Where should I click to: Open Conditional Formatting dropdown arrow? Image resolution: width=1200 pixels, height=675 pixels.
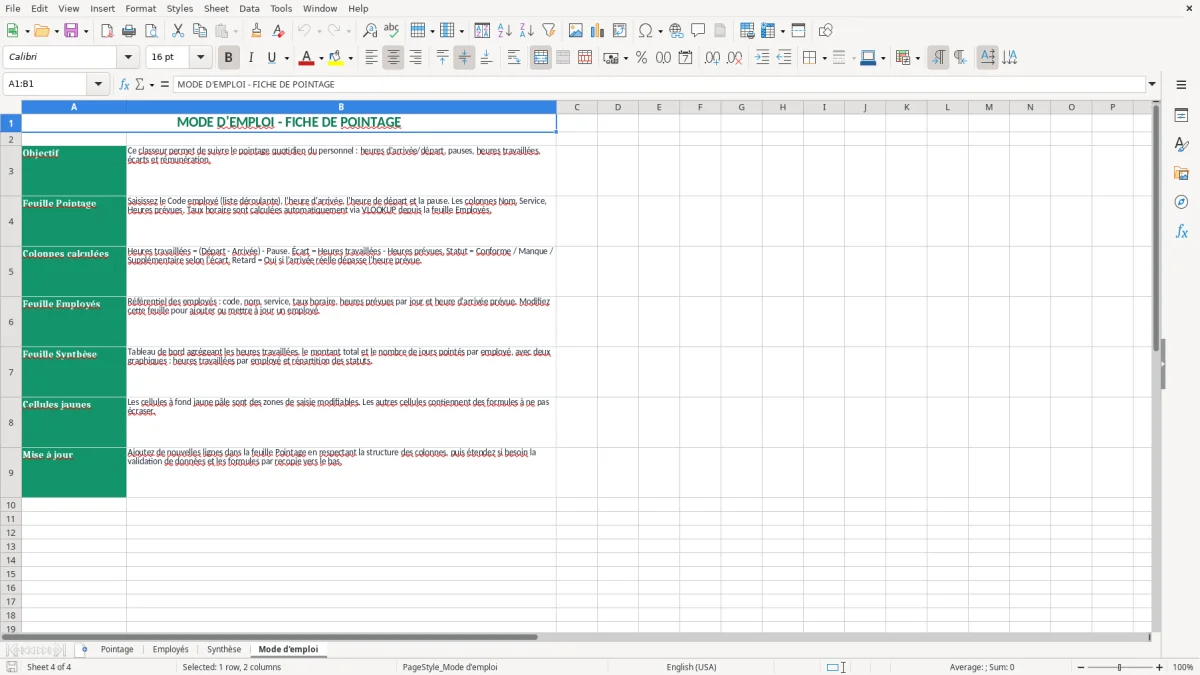click(x=917, y=58)
